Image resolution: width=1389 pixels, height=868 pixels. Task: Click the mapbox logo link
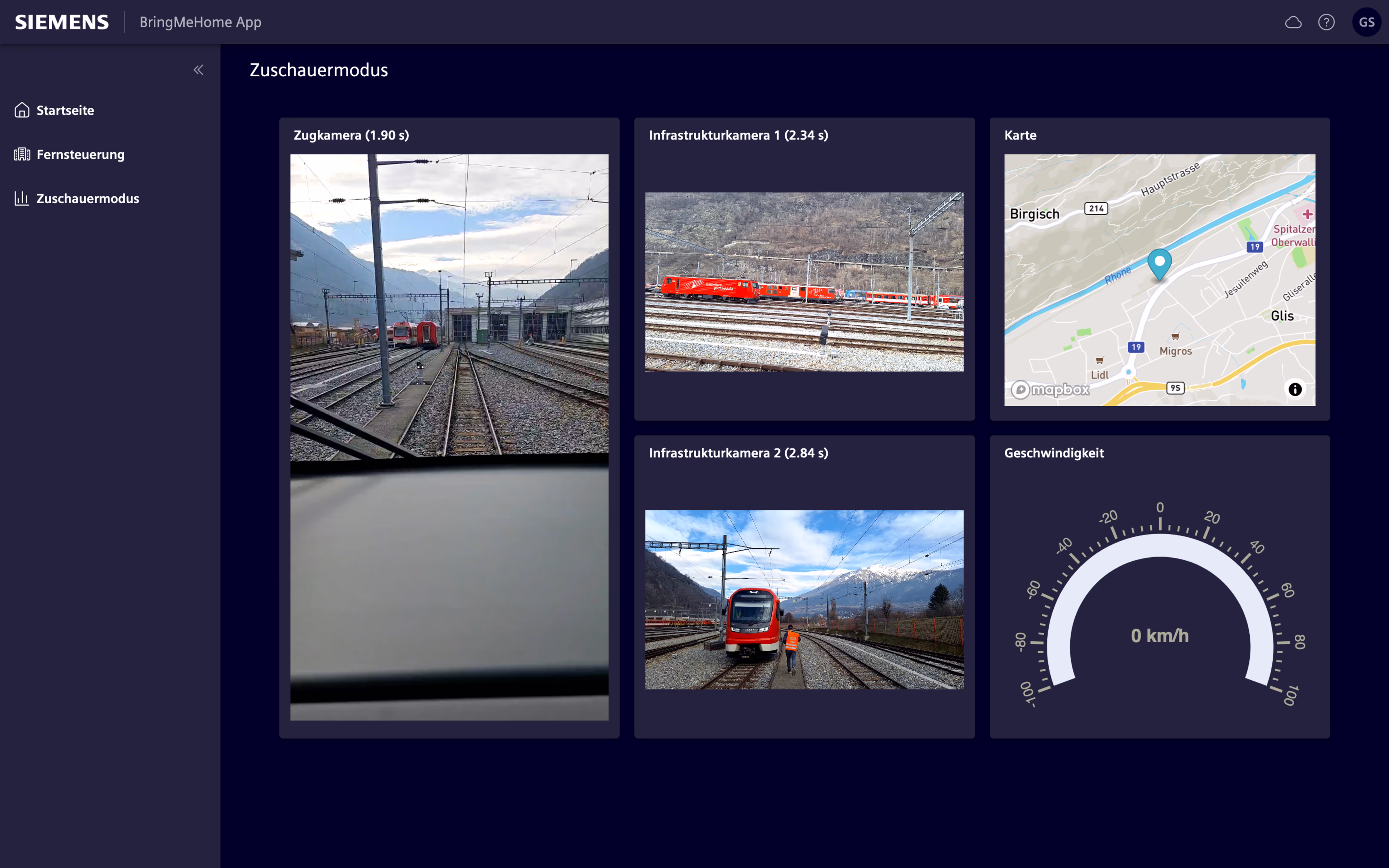[x=1050, y=390]
